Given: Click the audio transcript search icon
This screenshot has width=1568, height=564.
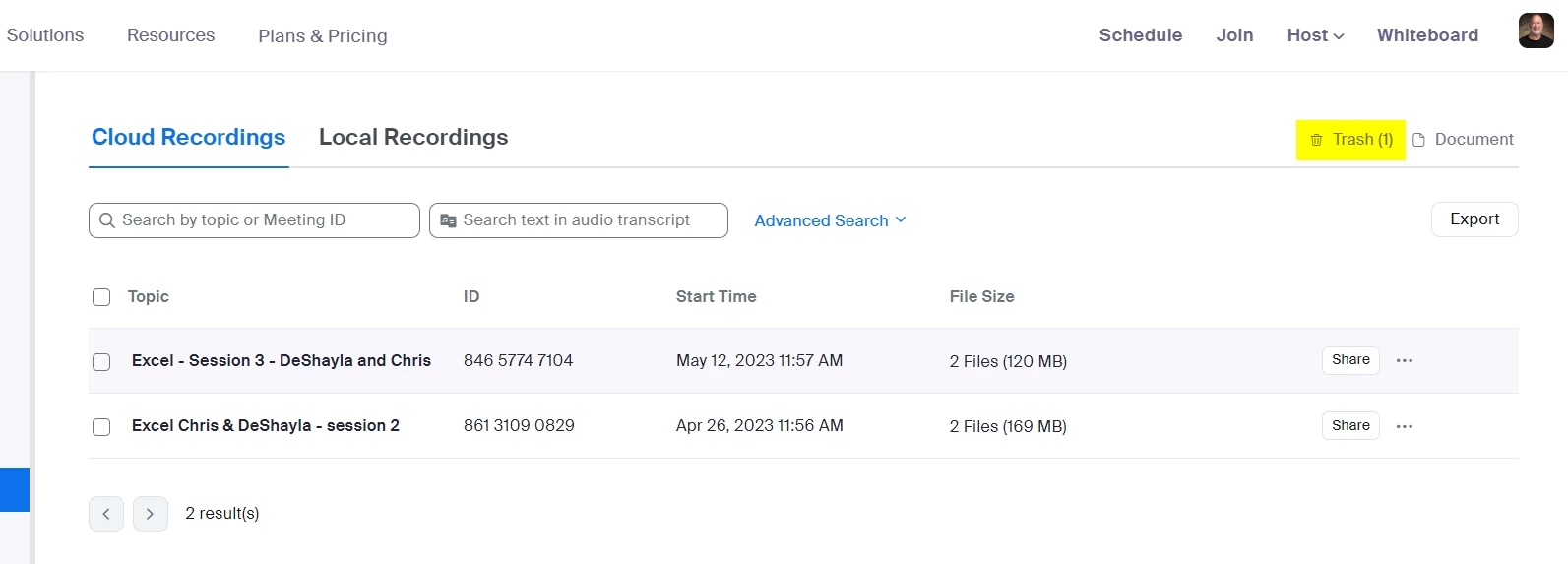Looking at the screenshot, I should pyautogui.click(x=448, y=220).
